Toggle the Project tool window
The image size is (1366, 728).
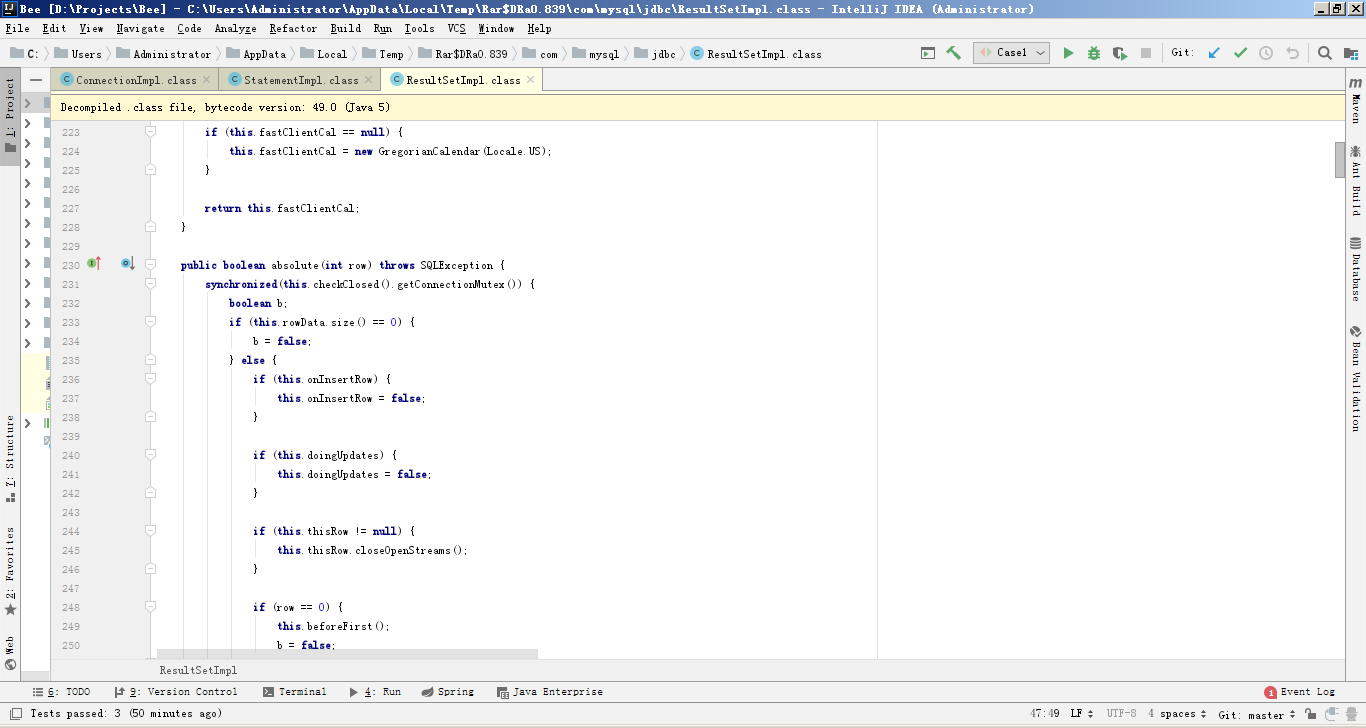[10, 114]
